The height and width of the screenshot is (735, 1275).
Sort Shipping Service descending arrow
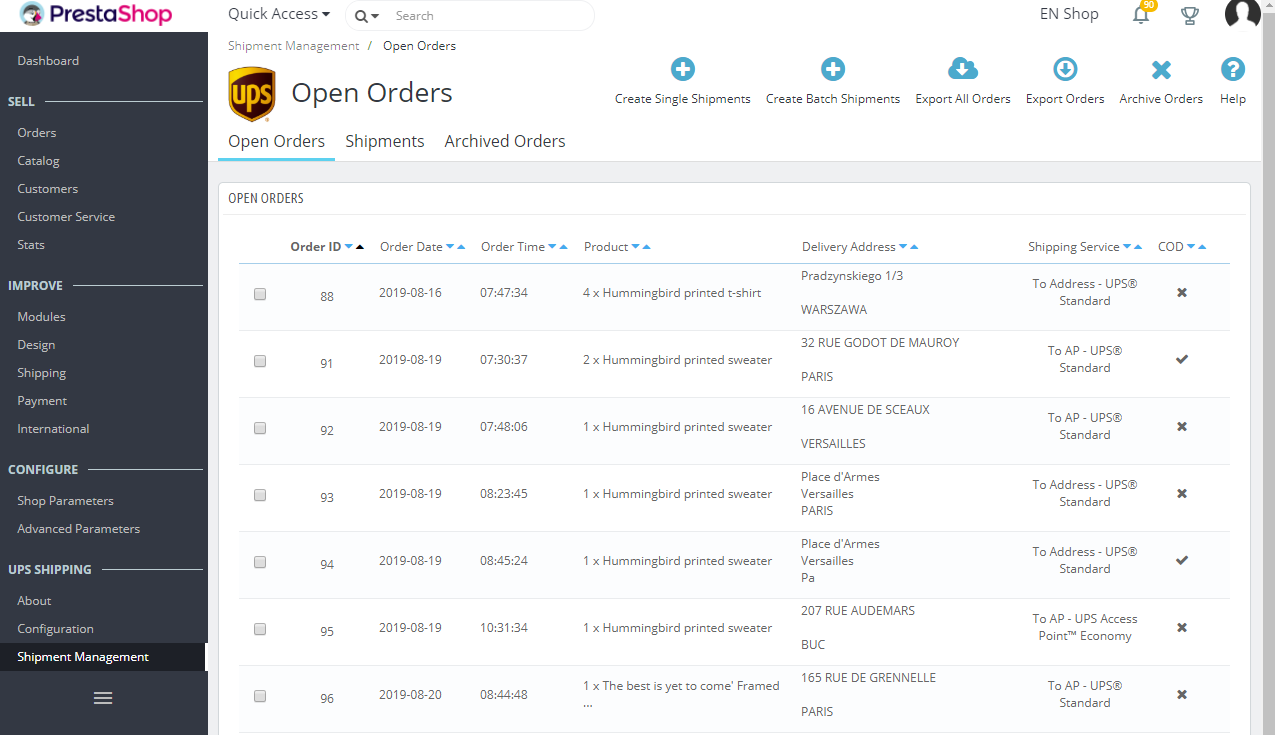click(1127, 247)
